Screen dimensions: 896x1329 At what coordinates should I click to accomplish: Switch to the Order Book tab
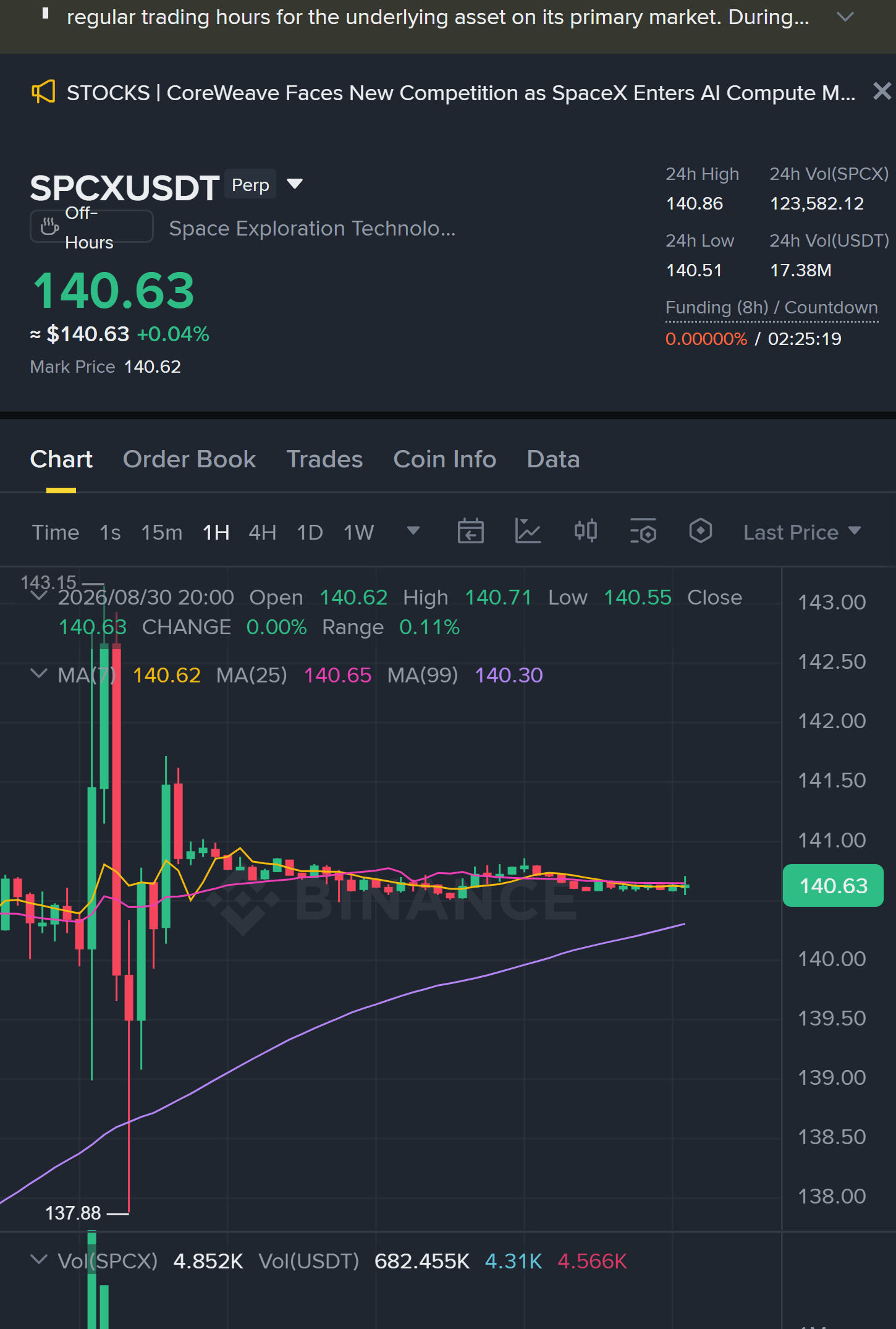click(x=189, y=459)
